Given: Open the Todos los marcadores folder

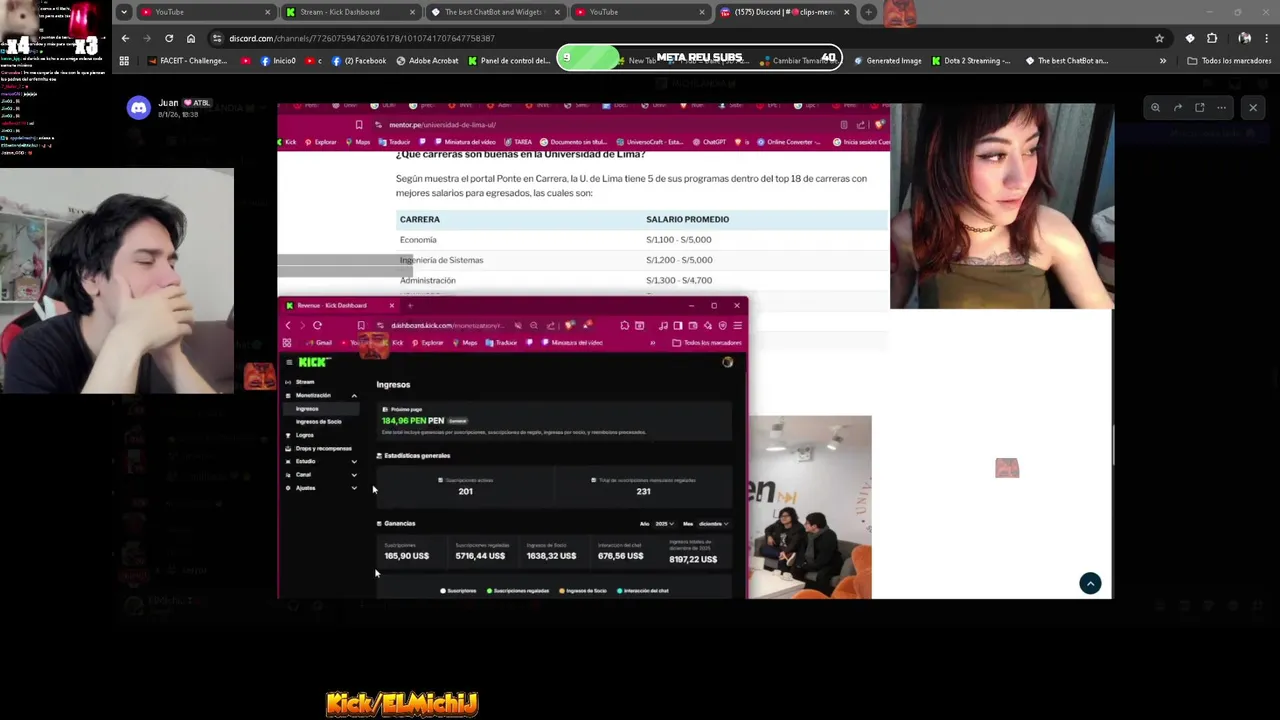Looking at the screenshot, I should 1229,61.
